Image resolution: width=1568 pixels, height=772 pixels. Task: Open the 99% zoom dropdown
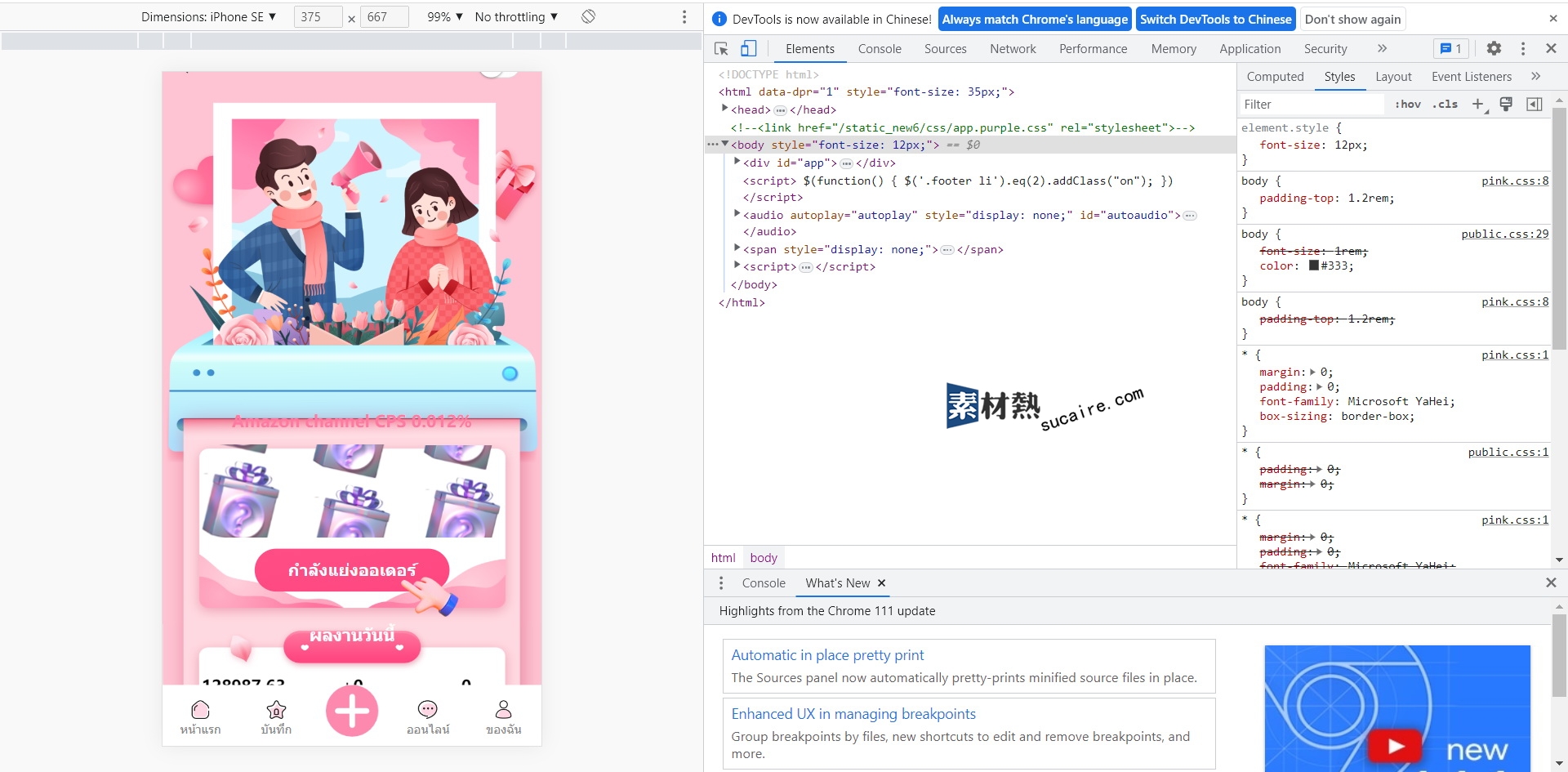pos(445,16)
